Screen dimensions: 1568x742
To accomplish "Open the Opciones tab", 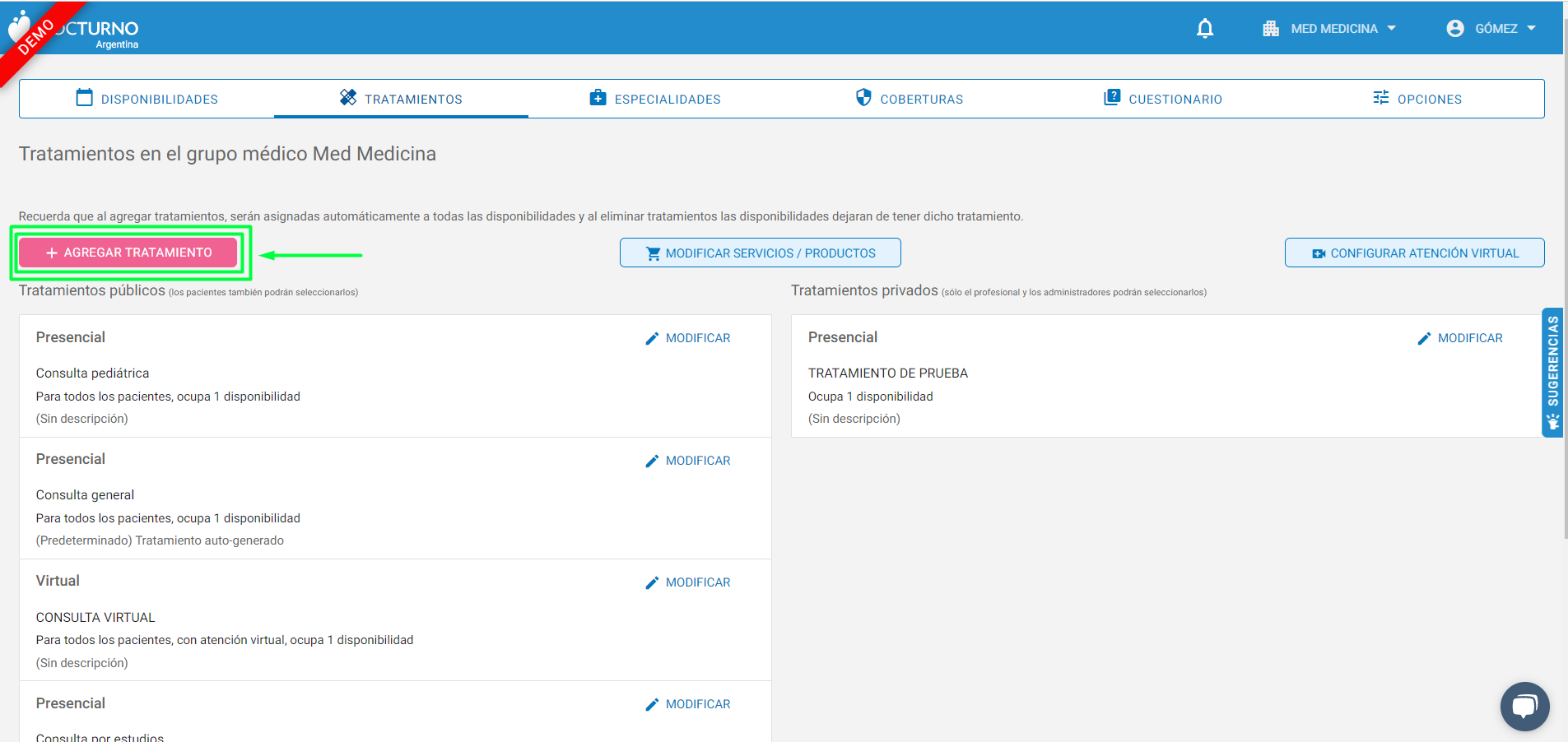I will [1417, 99].
